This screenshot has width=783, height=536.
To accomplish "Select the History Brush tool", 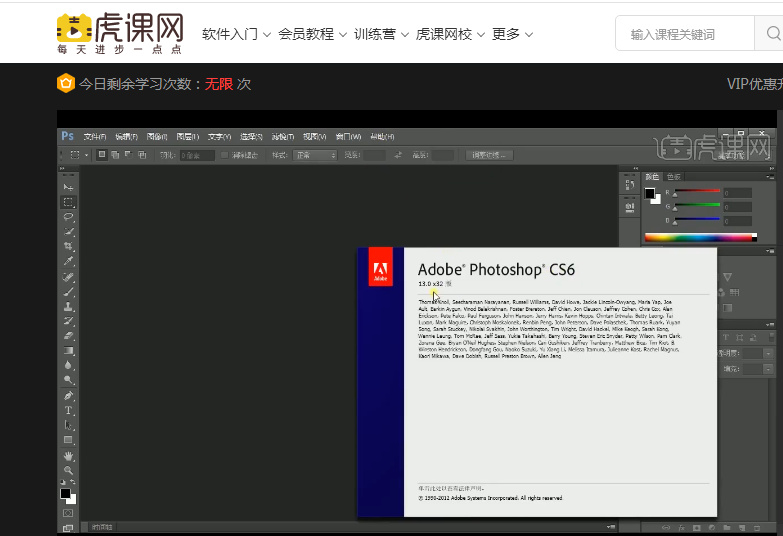I will click(68, 321).
